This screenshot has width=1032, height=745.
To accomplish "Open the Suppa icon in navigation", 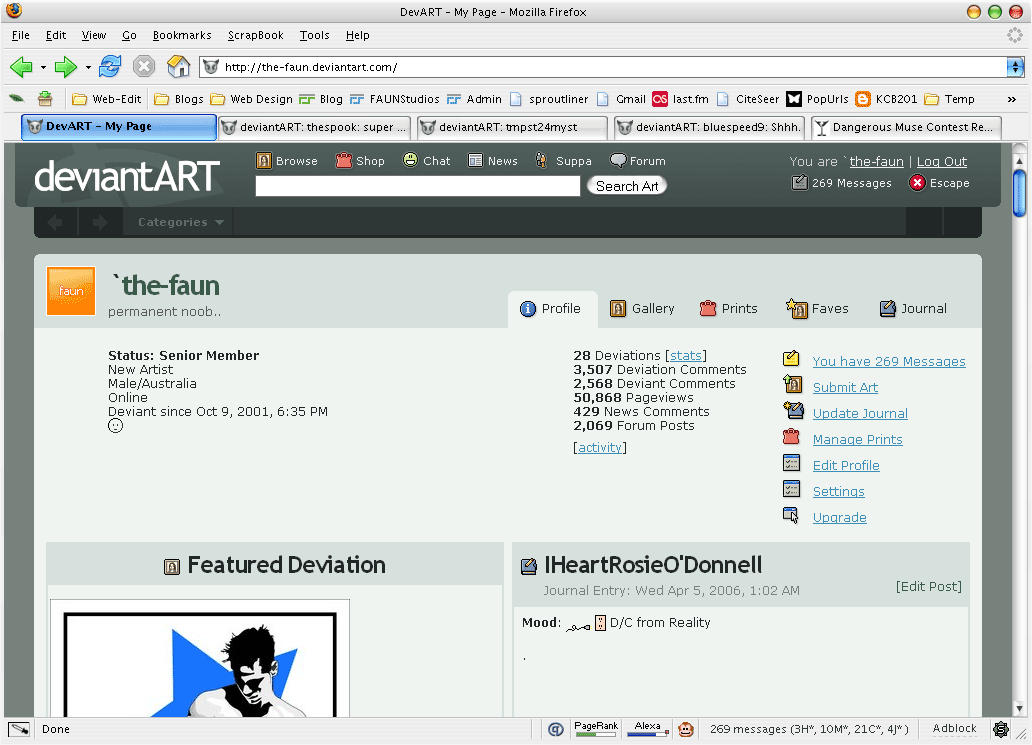I will (x=541, y=161).
